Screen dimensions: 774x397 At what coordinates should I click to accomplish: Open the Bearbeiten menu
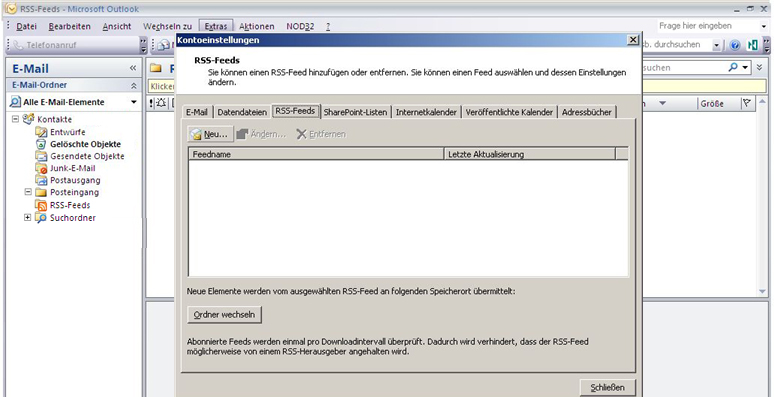(70, 26)
